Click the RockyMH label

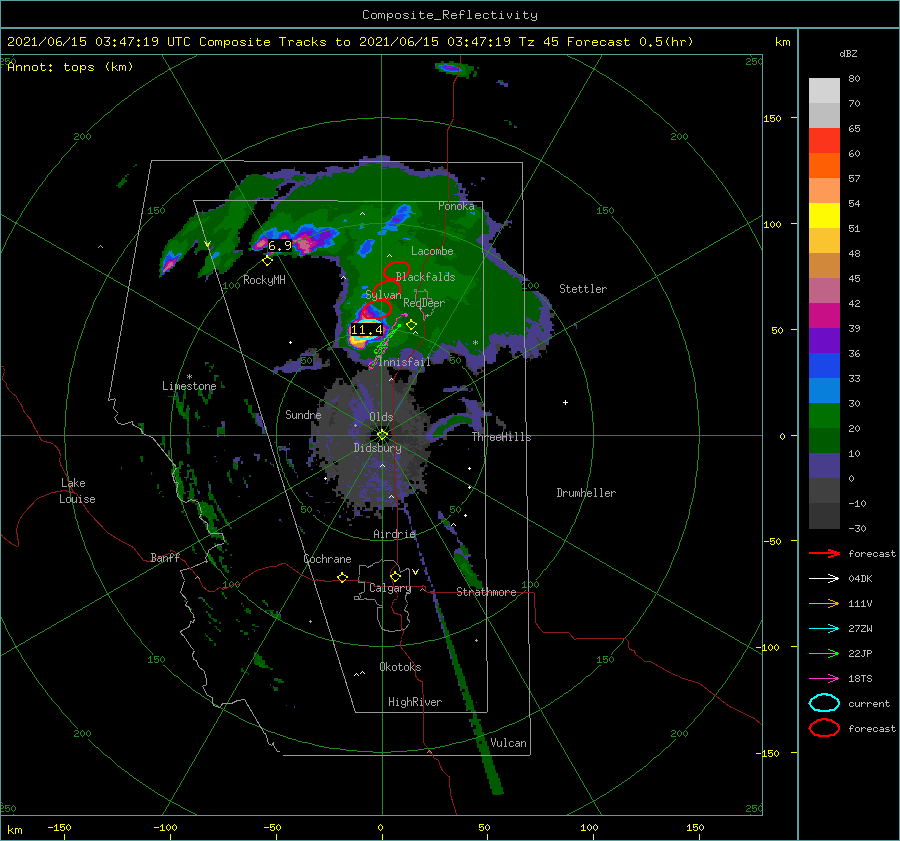[264, 280]
